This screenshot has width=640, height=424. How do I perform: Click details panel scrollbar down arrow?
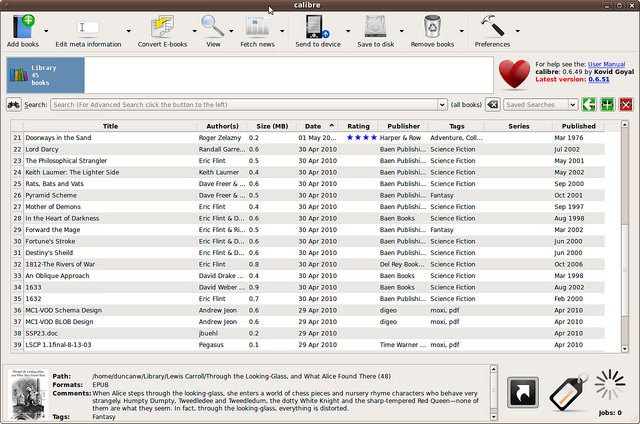tap(493, 417)
